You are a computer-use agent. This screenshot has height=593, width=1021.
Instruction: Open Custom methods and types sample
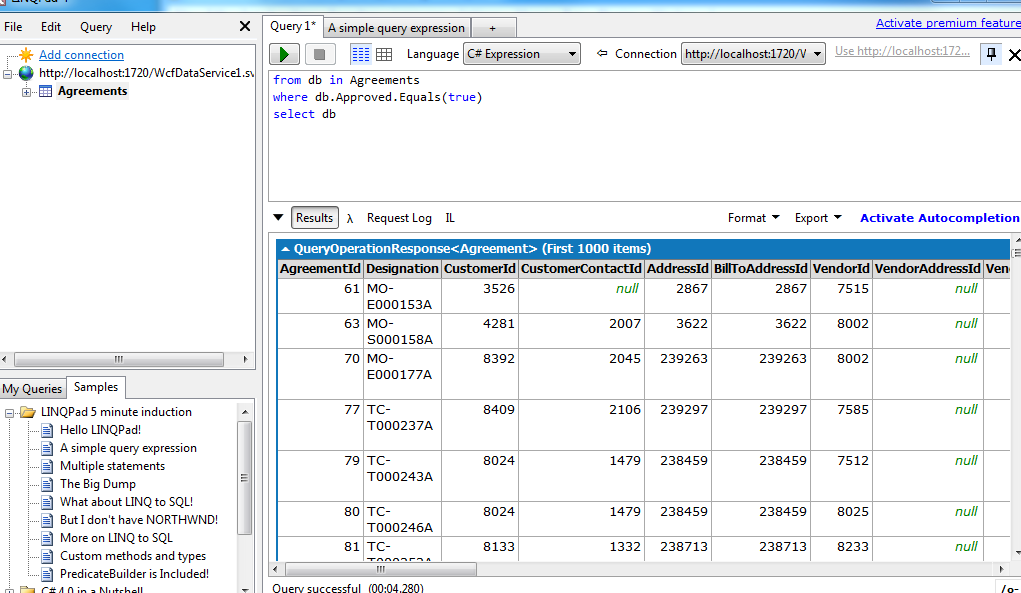point(133,556)
